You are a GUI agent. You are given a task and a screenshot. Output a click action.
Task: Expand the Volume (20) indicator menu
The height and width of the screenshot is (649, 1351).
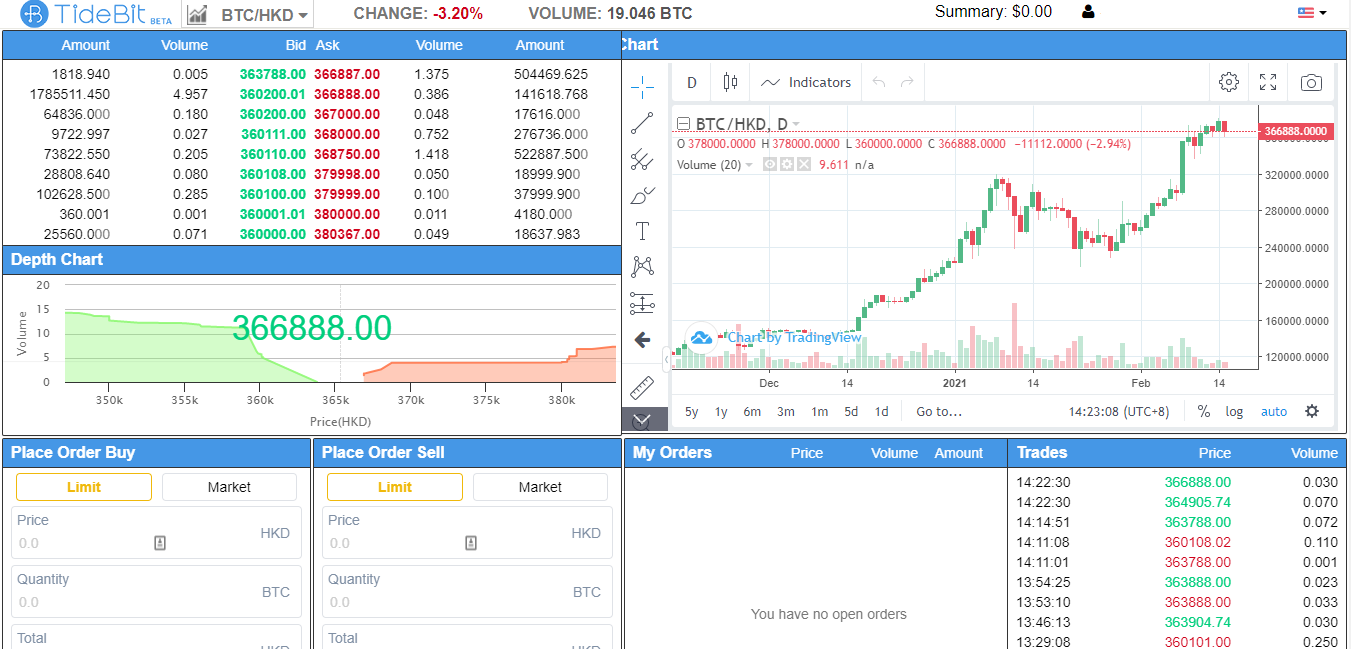tap(748, 165)
